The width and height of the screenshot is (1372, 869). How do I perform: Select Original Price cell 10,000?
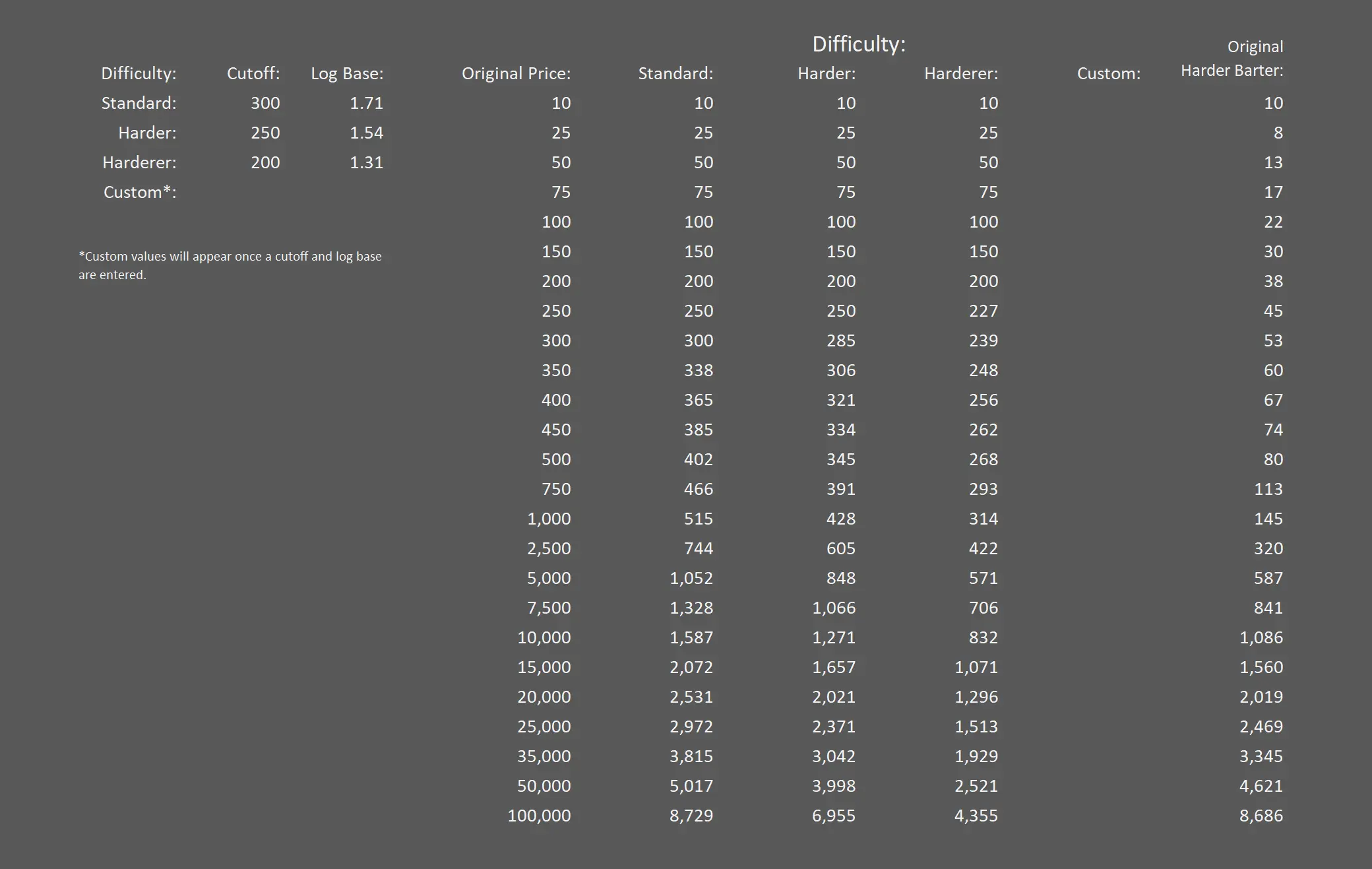coord(544,637)
